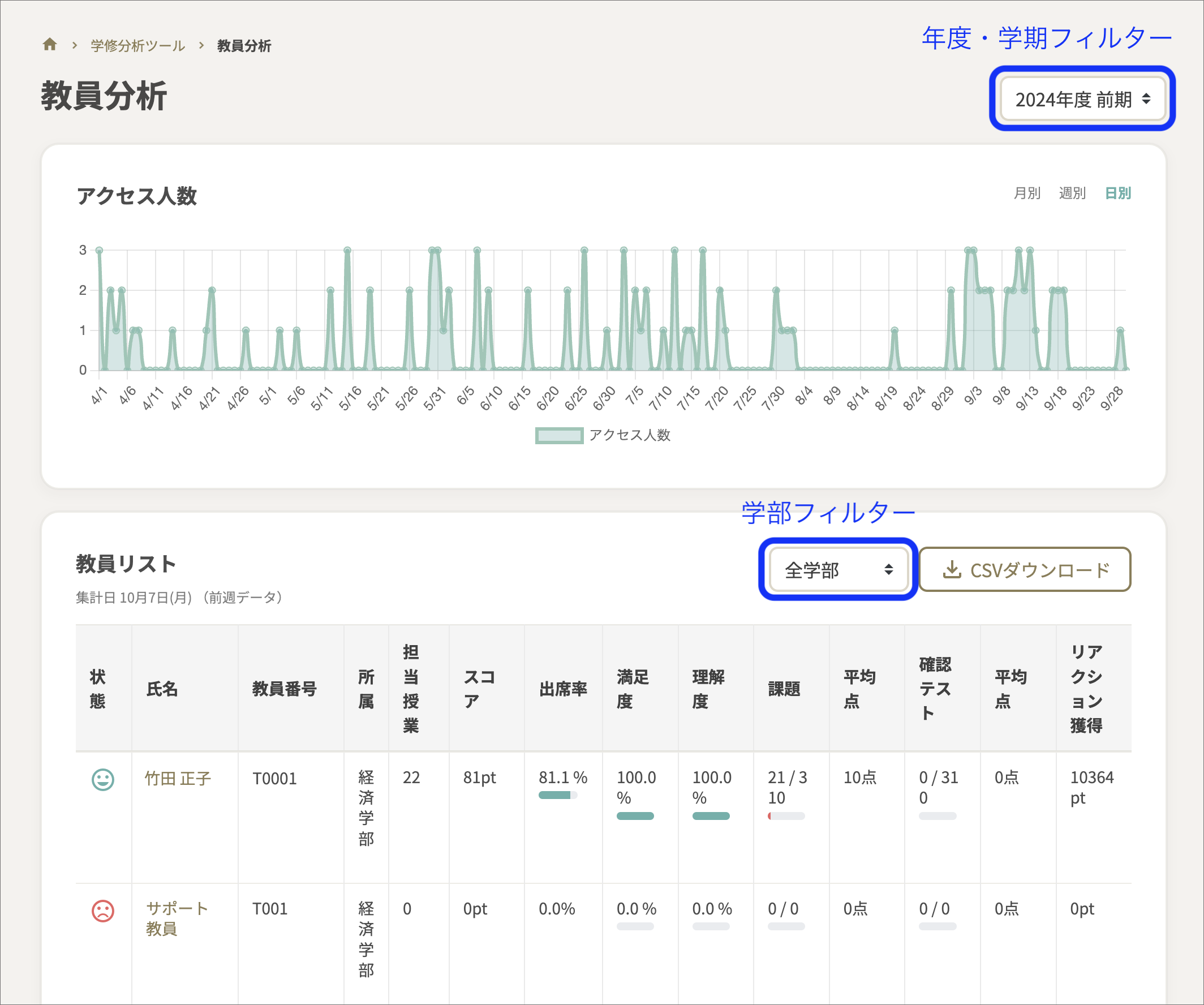1204x1005 pixels.
Task: Expand the semester selector arrows
Action: (1146, 98)
